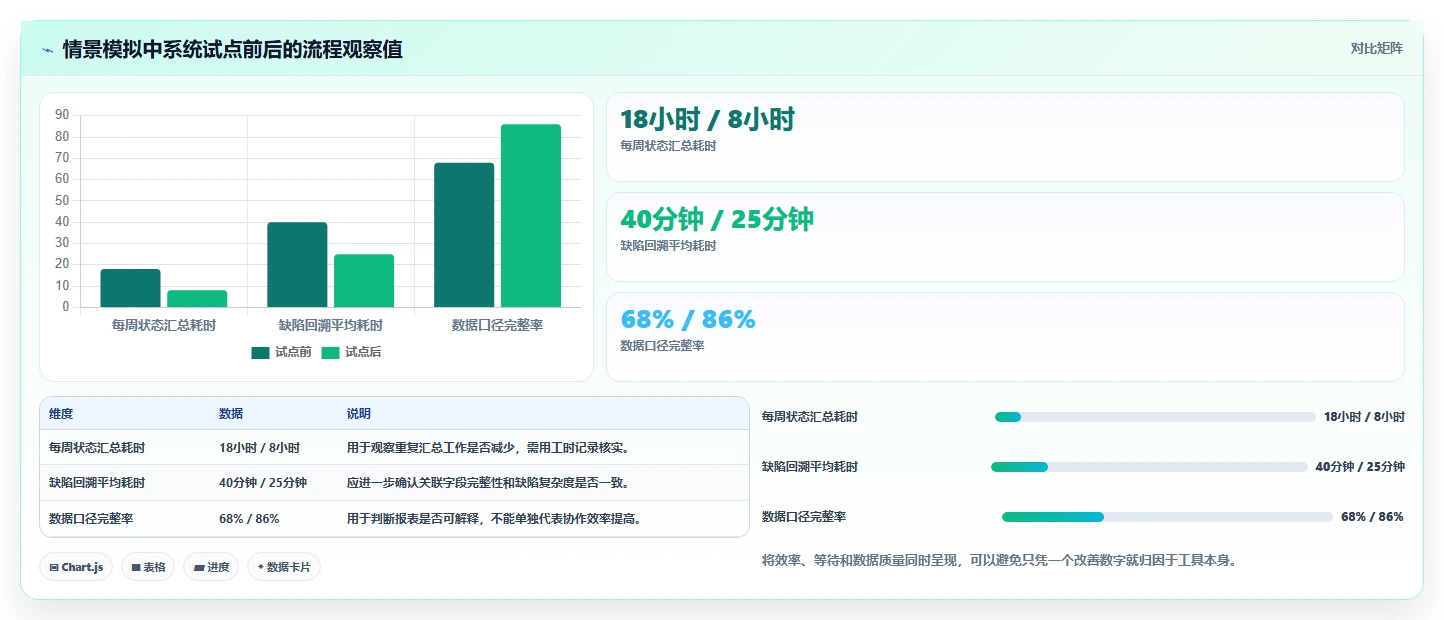Click the 对比矩阵 label in header
This screenshot has width=1444, height=620.
(x=1377, y=48)
